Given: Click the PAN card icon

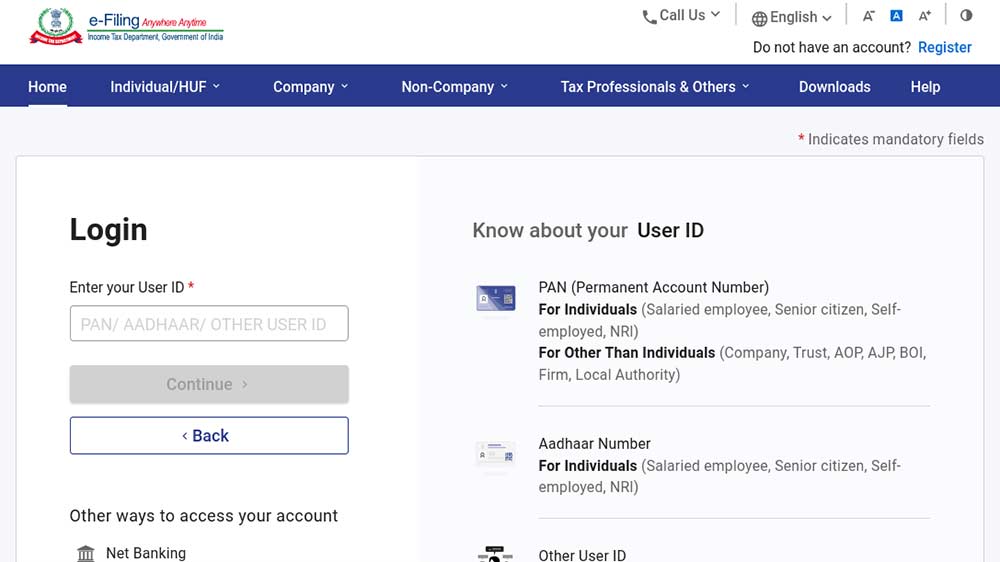Looking at the screenshot, I should point(496,298).
